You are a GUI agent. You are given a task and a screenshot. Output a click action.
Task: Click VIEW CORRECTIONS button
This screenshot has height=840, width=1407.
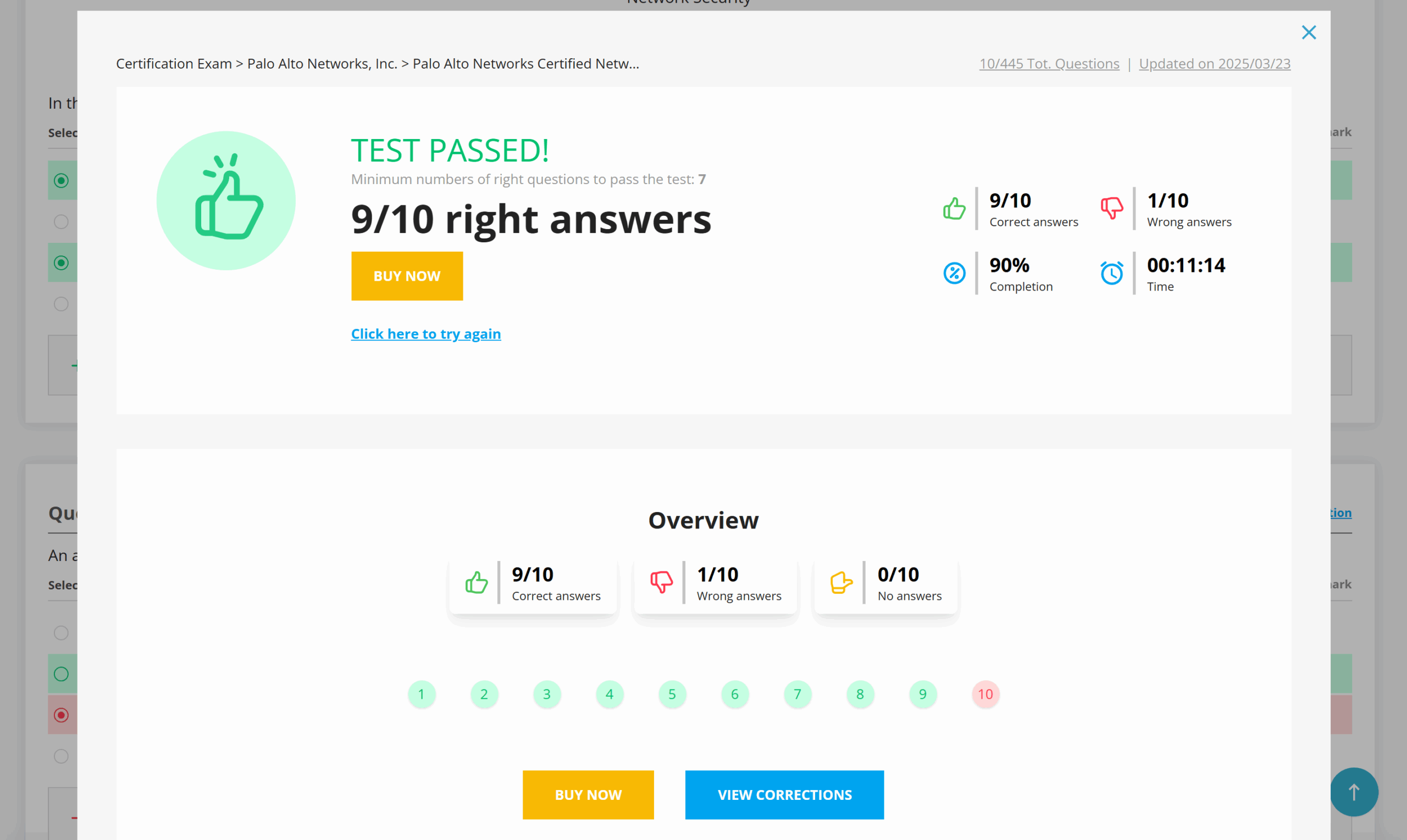[784, 795]
